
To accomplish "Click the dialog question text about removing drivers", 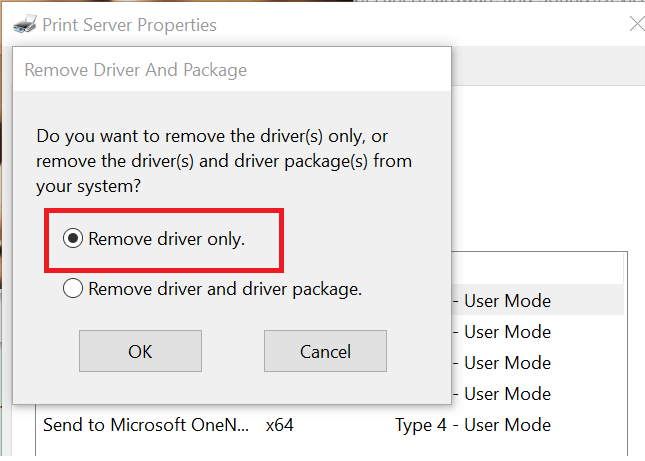I will click(x=223, y=160).
